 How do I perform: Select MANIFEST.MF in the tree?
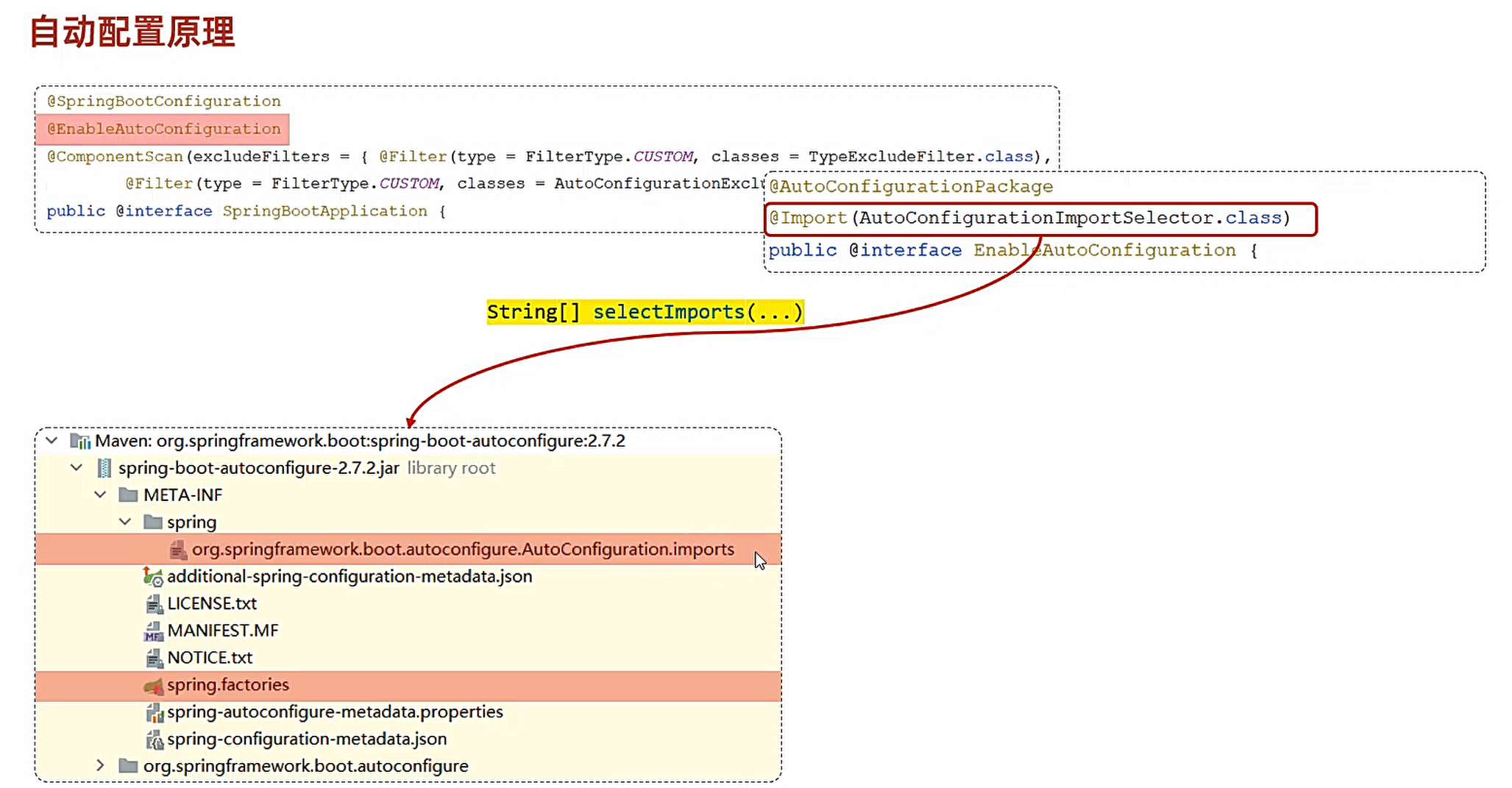tap(223, 631)
